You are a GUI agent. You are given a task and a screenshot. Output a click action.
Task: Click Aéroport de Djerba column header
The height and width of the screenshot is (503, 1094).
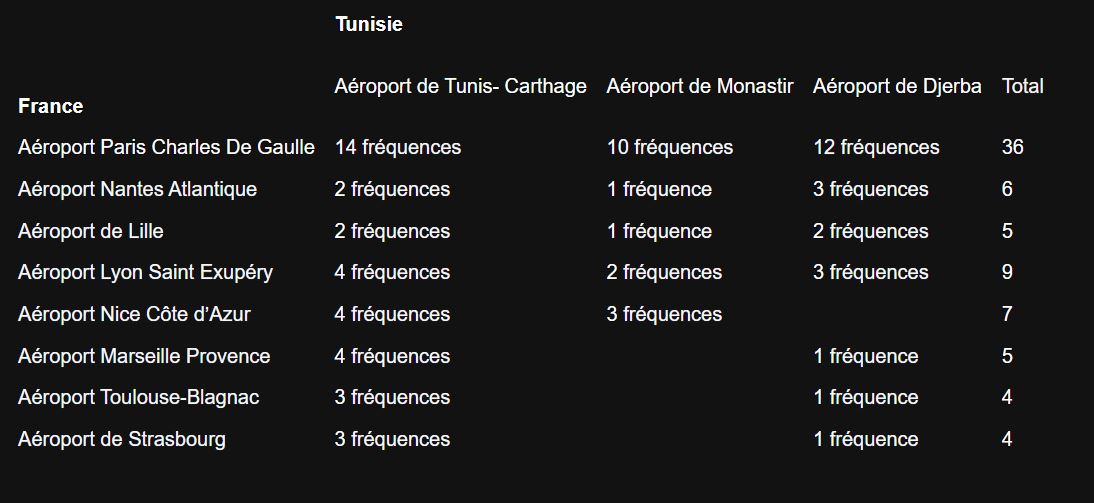tap(897, 87)
